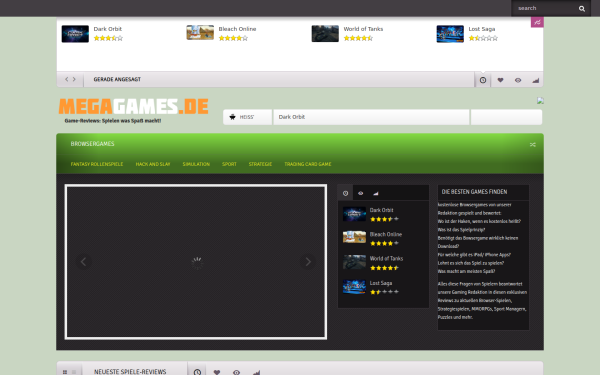This screenshot has width=600, height=375.
Task: Open the Sport category
Action: pos(229,164)
